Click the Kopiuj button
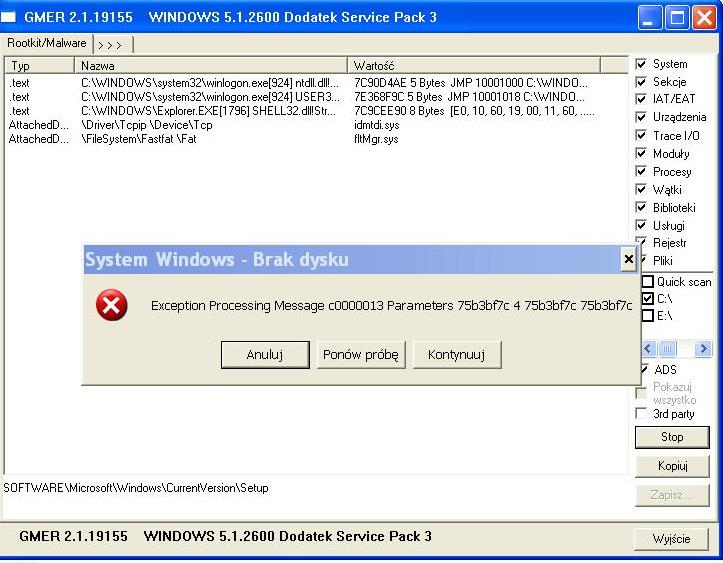 (x=672, y=466)
